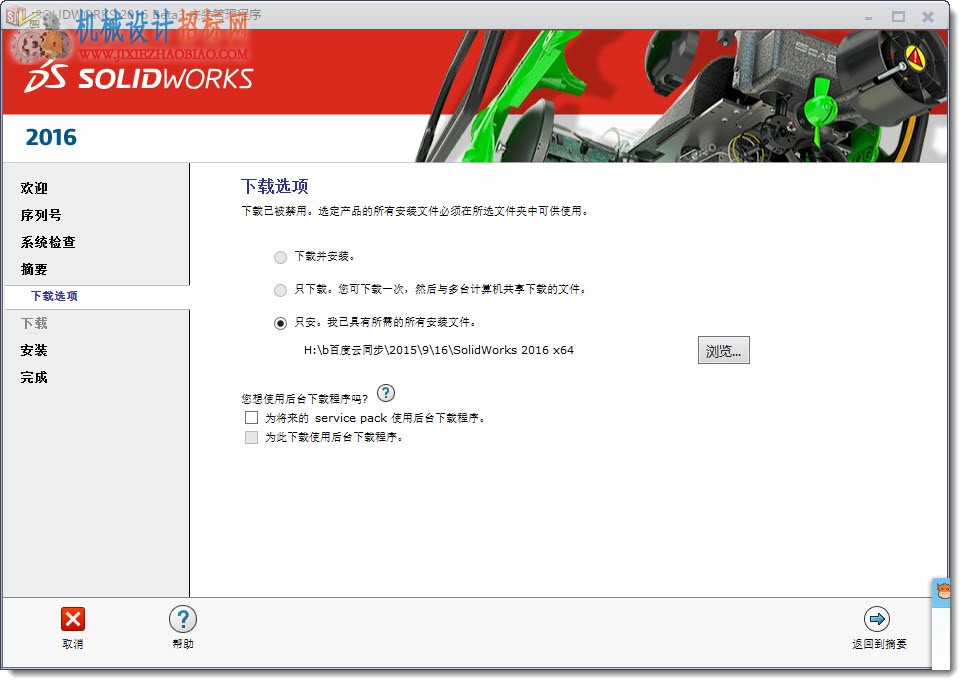Viewport: 965px width, 685px height.
Task: Open help via the question mark icon
Action: pyautogui.click(x=183, y=619)
